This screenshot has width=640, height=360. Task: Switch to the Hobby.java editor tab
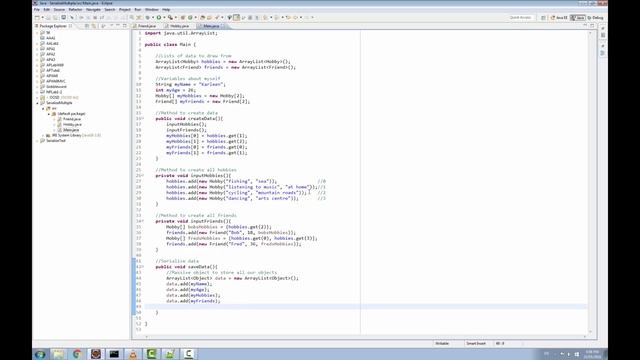click(179, 26)
